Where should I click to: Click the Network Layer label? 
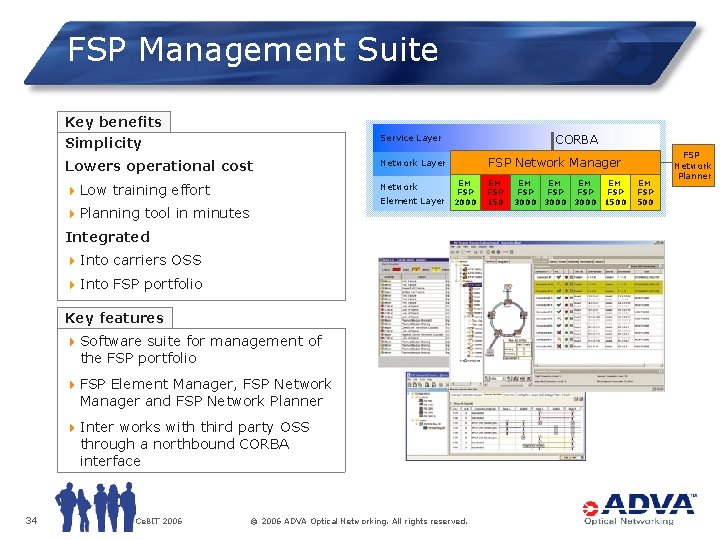tap(412, 163)
